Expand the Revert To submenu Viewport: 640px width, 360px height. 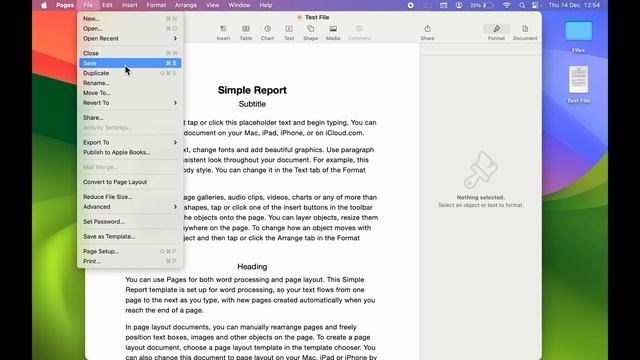[130, 103]
